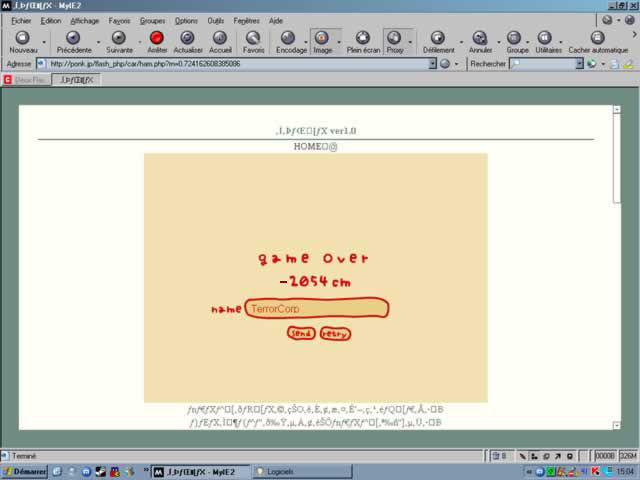This screenshot has width=640, height=480.
Task: Go to the Accueil home page
Action: click(x=220, y=39)
